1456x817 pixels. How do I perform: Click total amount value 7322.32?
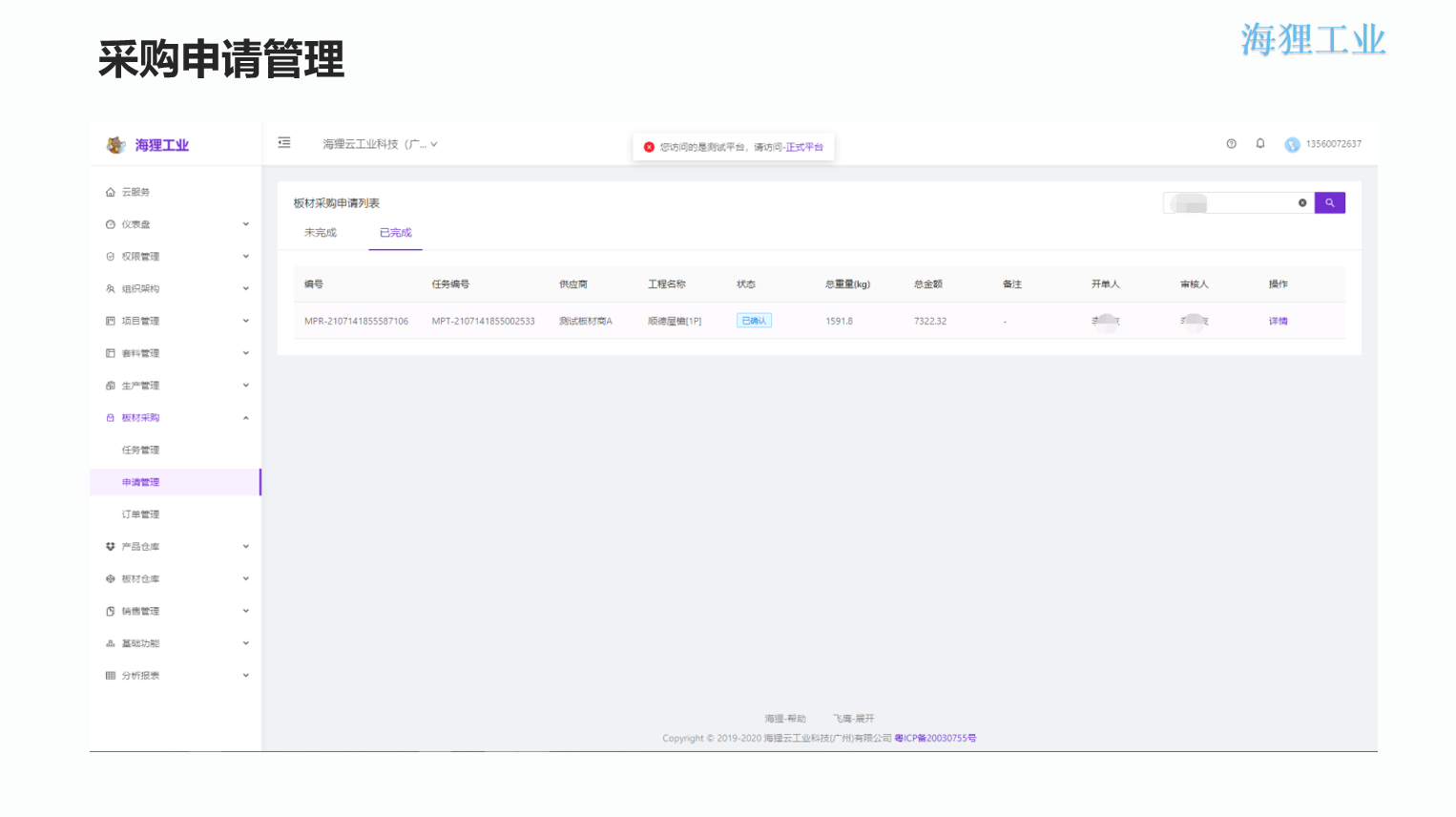[930, 322]
